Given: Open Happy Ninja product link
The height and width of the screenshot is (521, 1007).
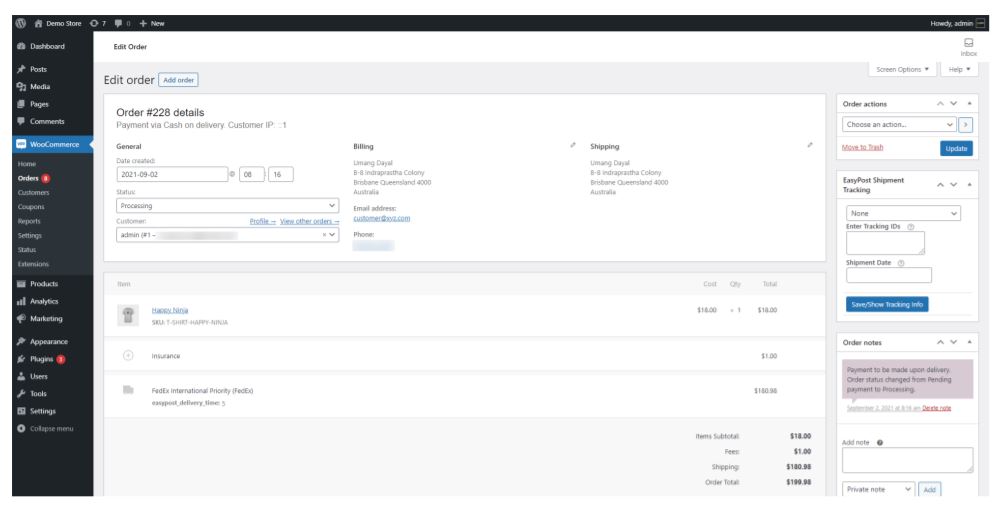Looking at the screenshot, I should point(170,310).
